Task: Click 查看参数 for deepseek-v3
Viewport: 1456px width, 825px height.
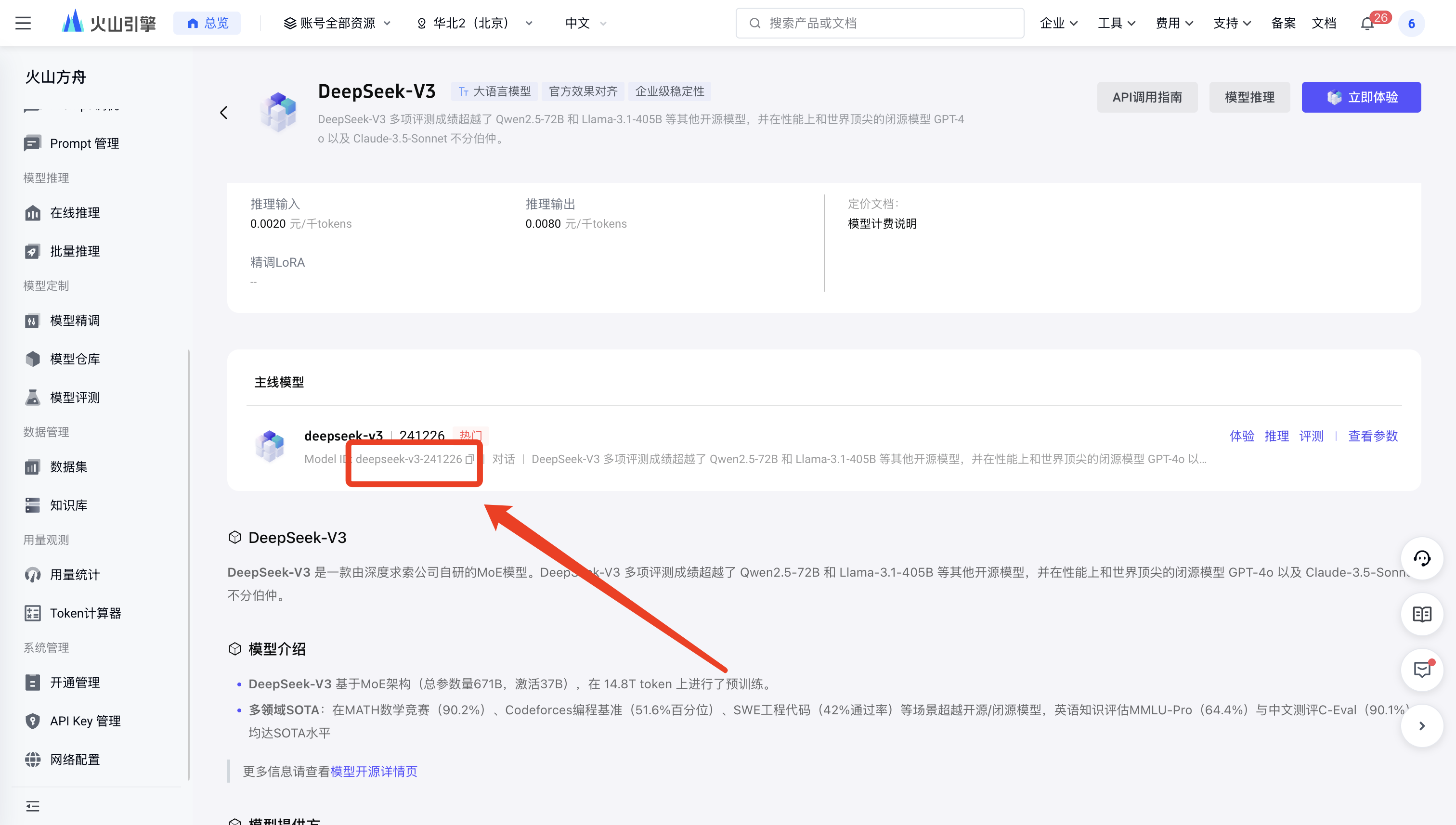Action: 1373,436
